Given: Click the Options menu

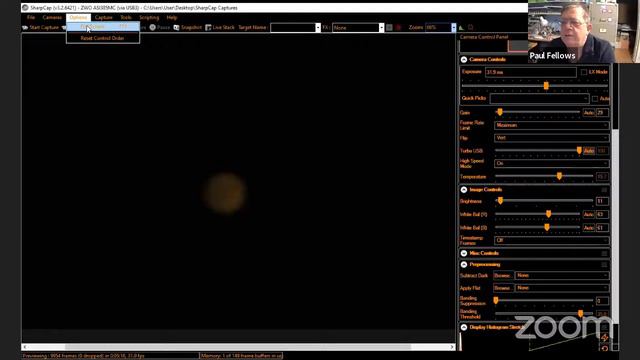Looking at the screenshot, I should point(78,18).
